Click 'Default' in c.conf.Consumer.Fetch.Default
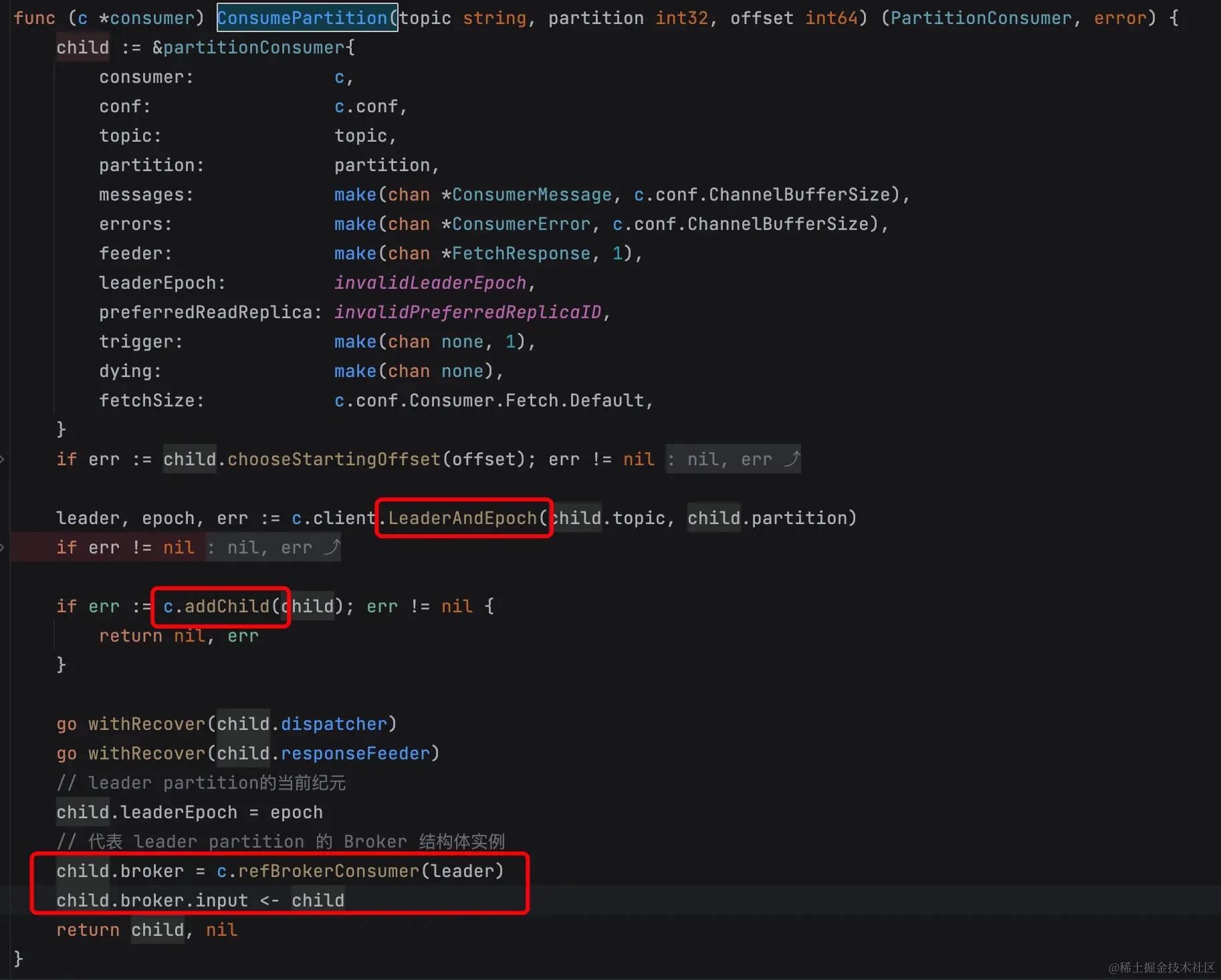The height and width of the screenshot is (980, 1221). click(606, 400)
